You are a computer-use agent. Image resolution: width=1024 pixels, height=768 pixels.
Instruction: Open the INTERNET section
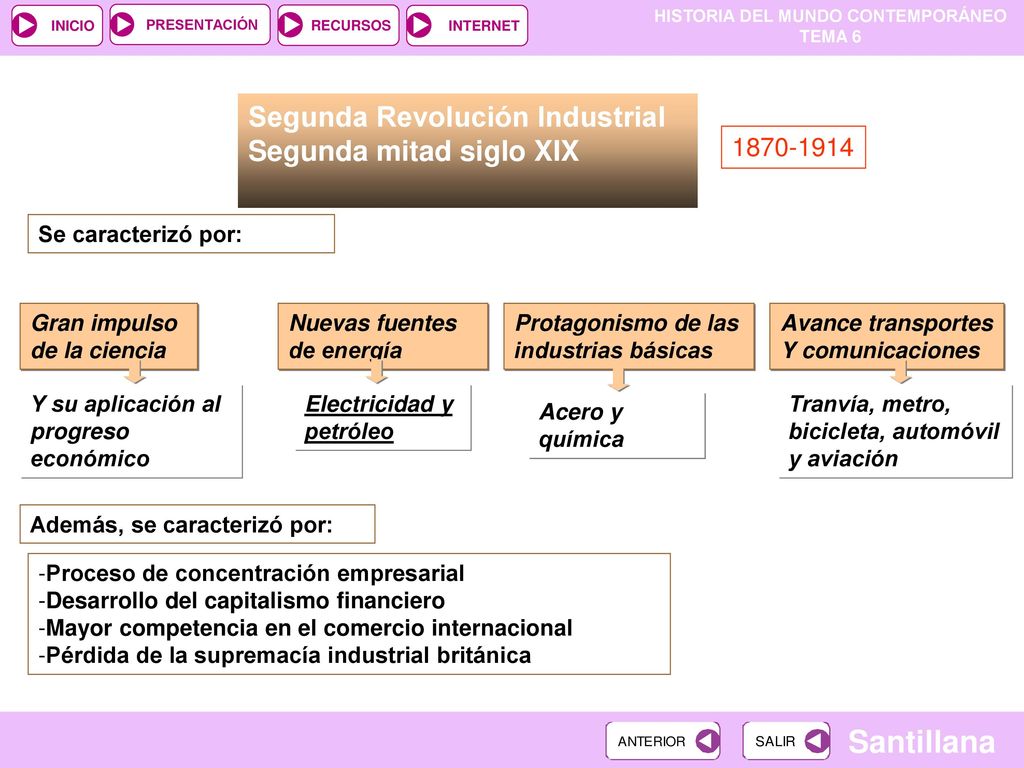click(x=466, y=25)
